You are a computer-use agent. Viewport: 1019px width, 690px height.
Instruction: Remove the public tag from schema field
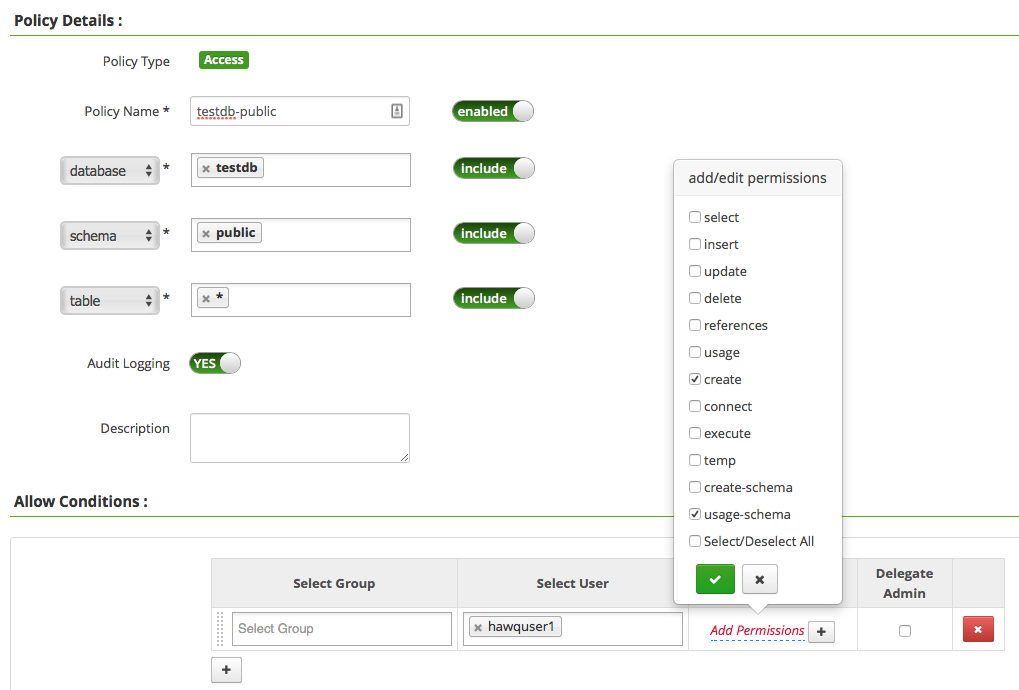coord(206,234)
